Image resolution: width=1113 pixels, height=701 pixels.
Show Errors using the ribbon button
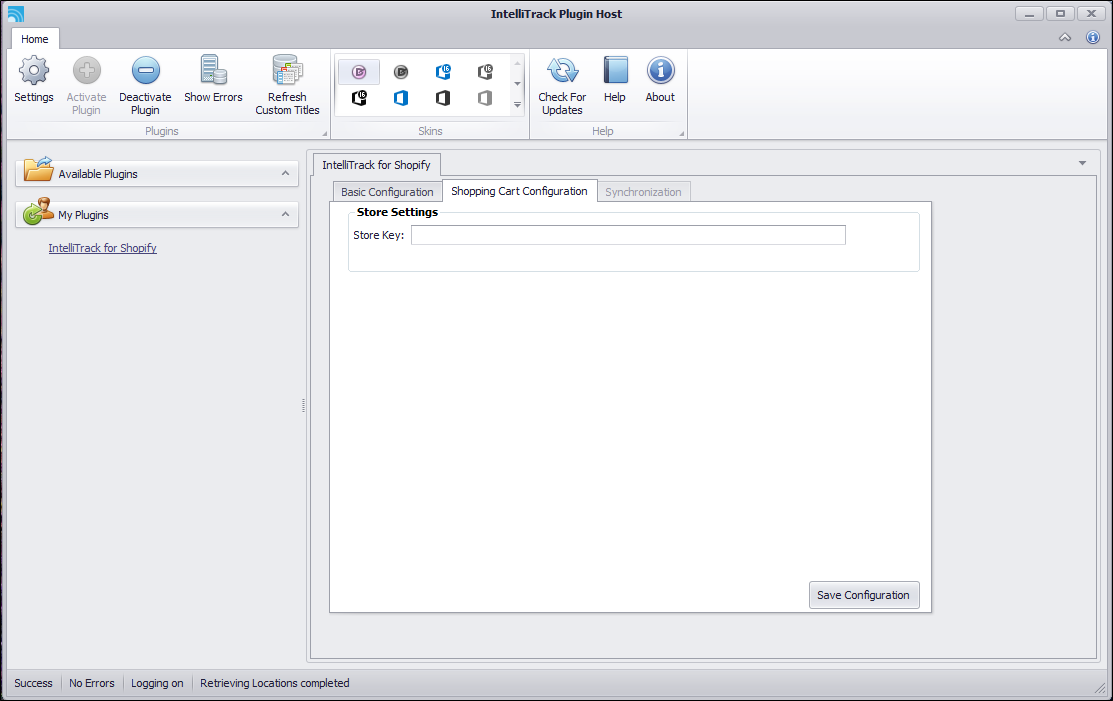(x=213, y=79)
